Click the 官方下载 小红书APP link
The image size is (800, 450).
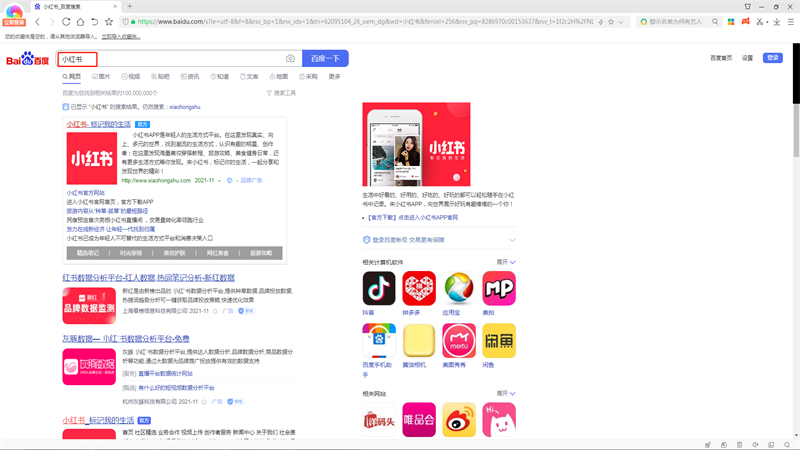[413, 217]
